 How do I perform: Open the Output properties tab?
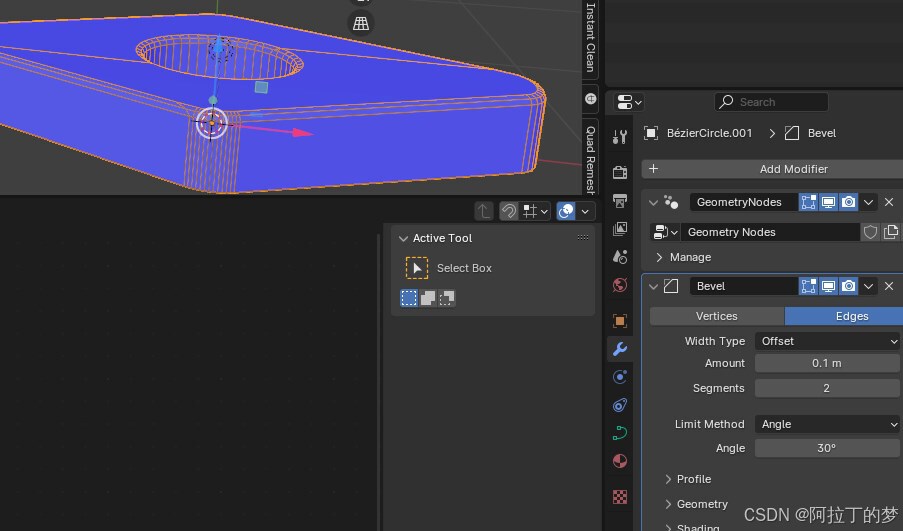[x=620, y=201]
